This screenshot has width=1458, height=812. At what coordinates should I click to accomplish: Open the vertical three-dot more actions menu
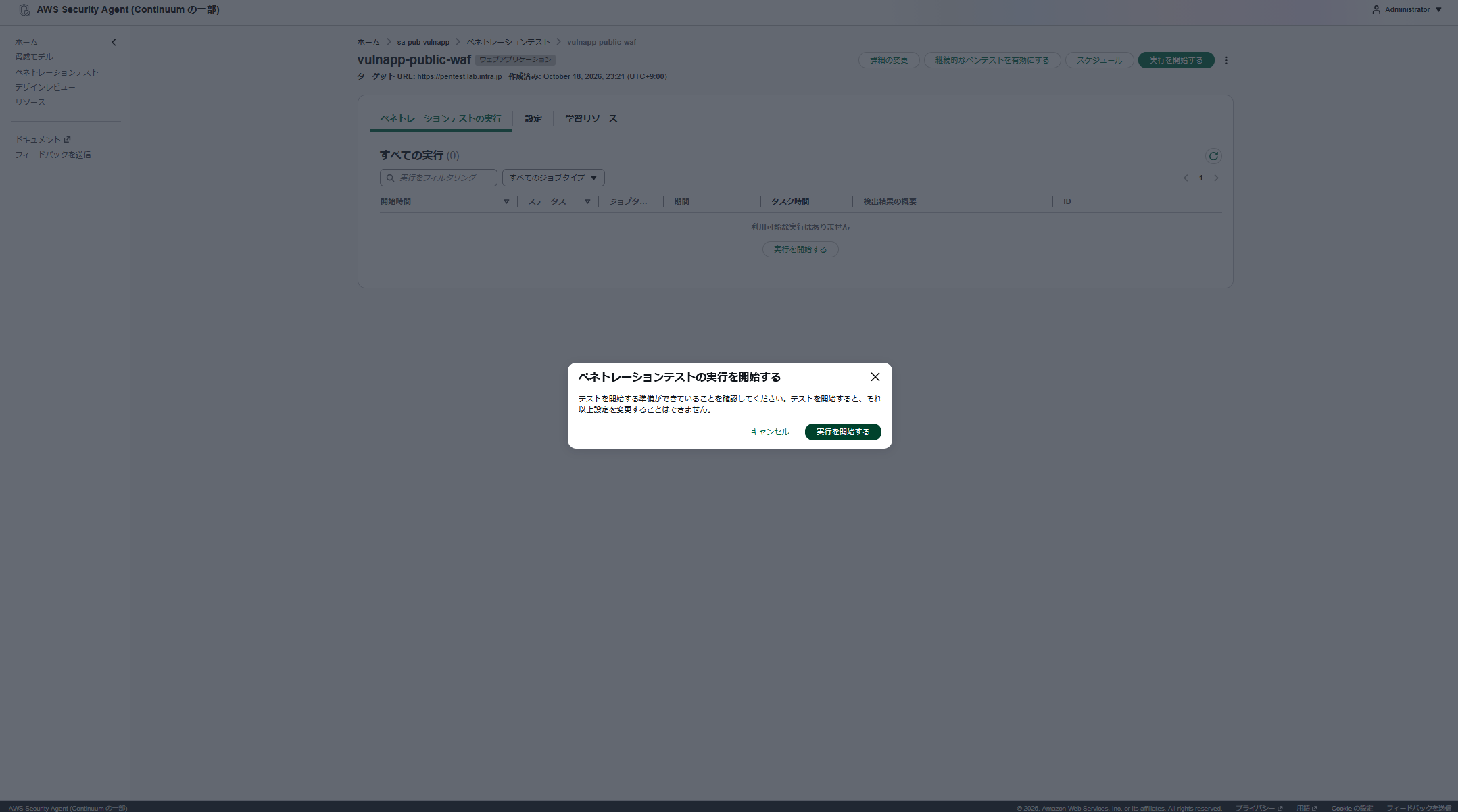tap(1226, 60)
